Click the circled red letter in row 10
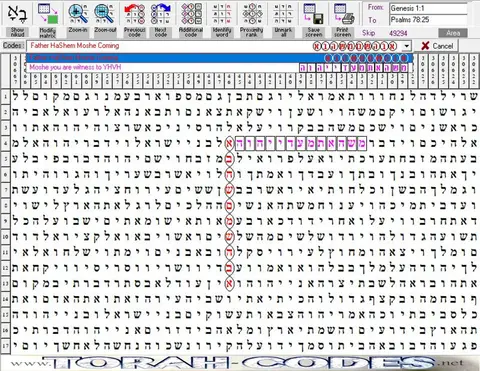The image size is (480, 371). tap(229, 237)
